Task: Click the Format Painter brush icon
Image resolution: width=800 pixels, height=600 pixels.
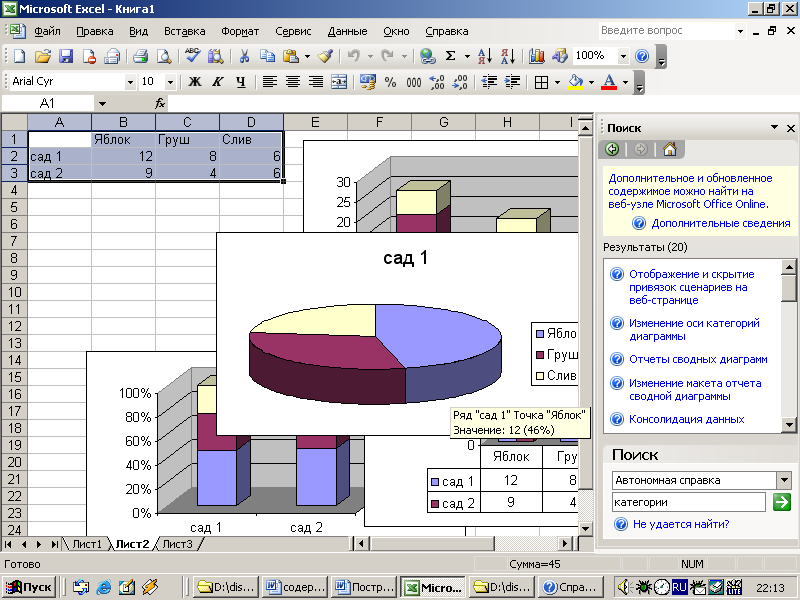Action: click(x=325, y=56)
